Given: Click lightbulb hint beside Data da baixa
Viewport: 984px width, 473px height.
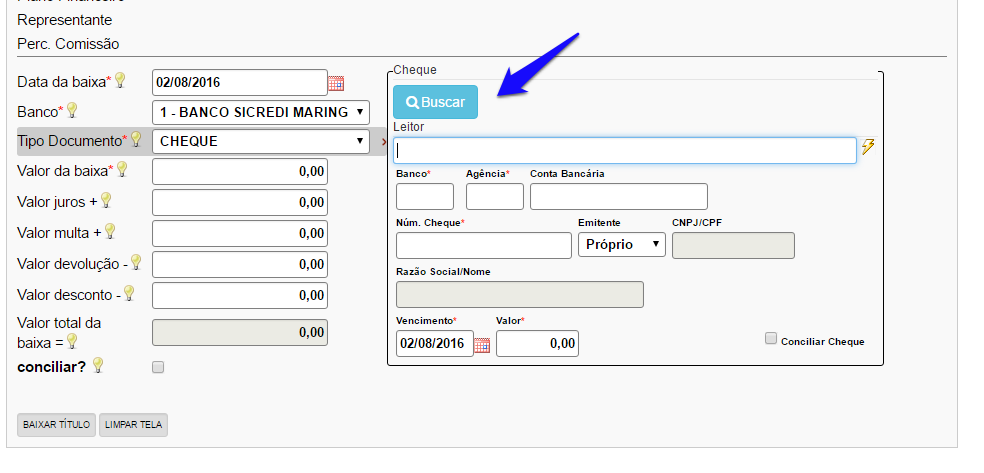Looking at the screenshot, I should tap(120, 80).
